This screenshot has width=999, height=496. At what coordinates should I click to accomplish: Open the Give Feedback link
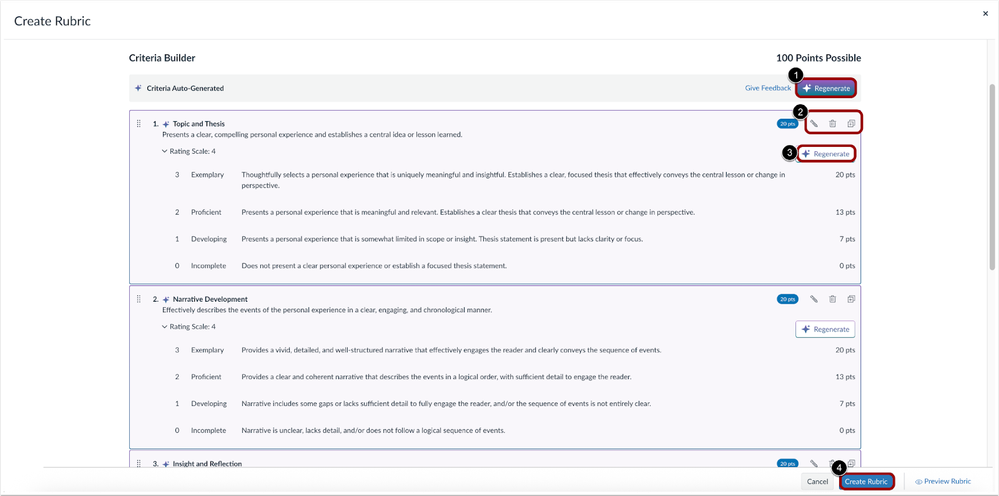(767, 88)
